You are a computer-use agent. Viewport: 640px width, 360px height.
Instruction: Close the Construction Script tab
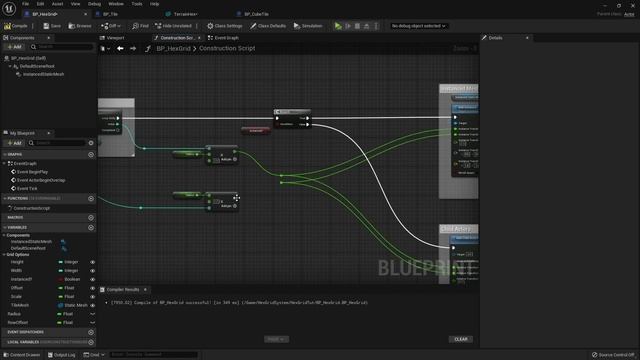click(199, 38)
